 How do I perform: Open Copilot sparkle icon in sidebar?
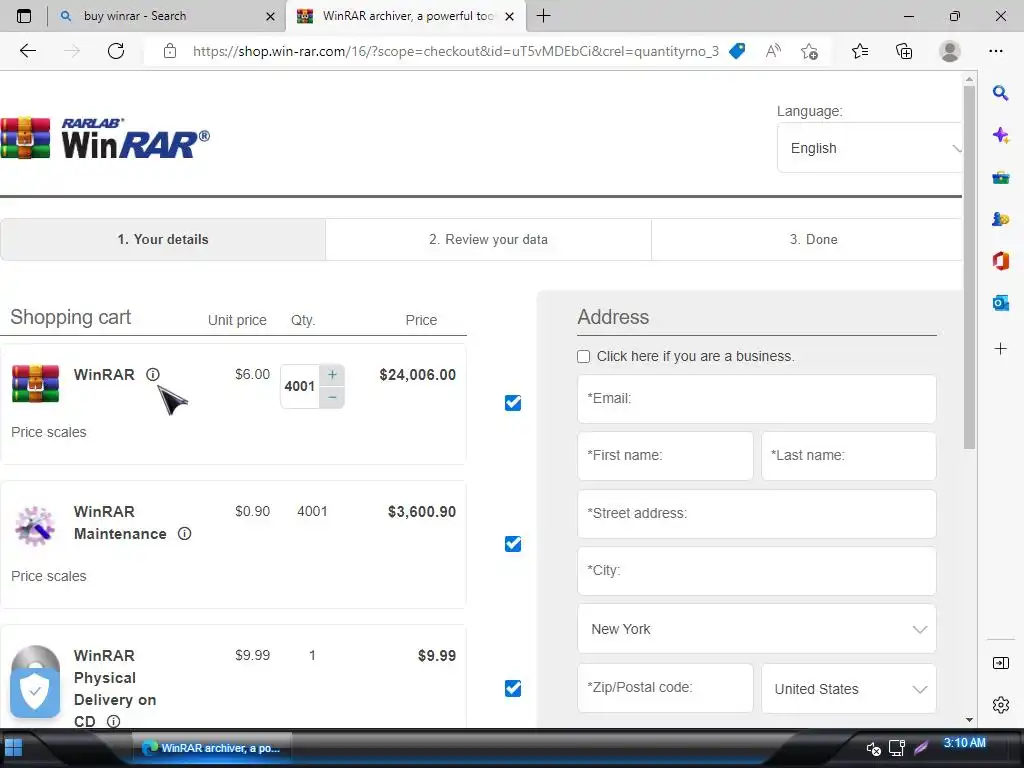1000,135
